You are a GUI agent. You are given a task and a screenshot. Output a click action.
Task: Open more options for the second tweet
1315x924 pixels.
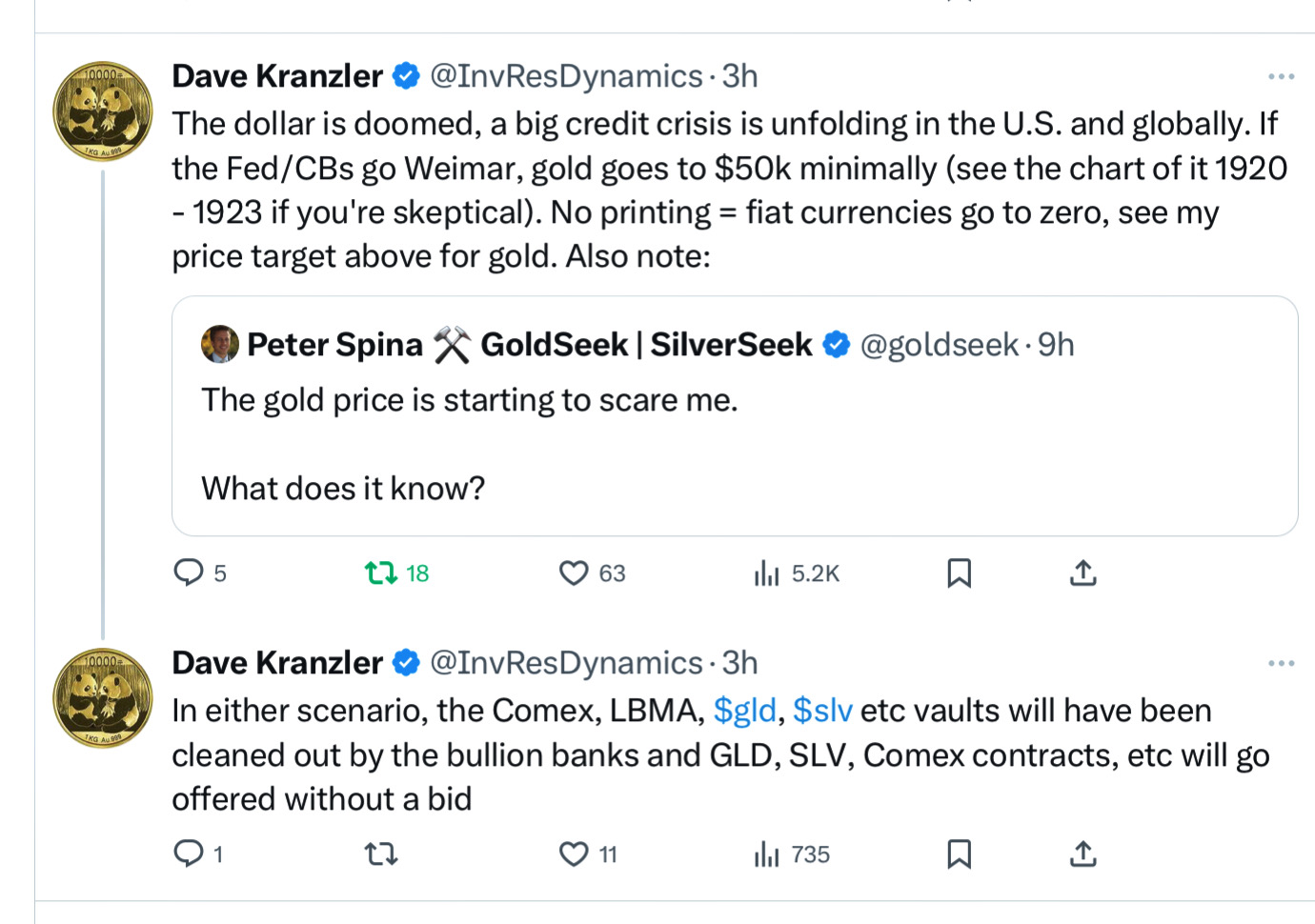1281,663
